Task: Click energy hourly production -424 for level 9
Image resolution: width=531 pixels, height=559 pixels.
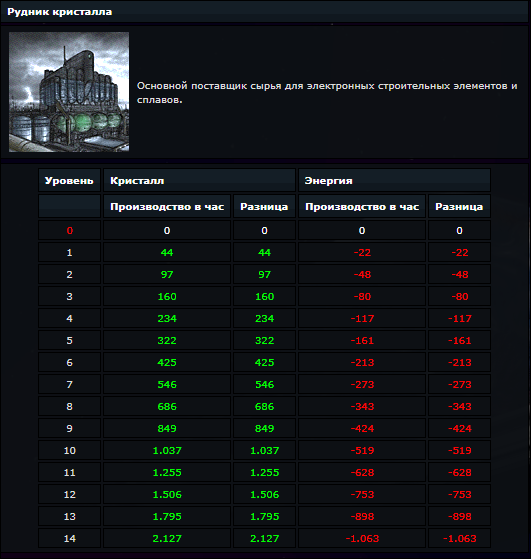Action: pos(362,429)
